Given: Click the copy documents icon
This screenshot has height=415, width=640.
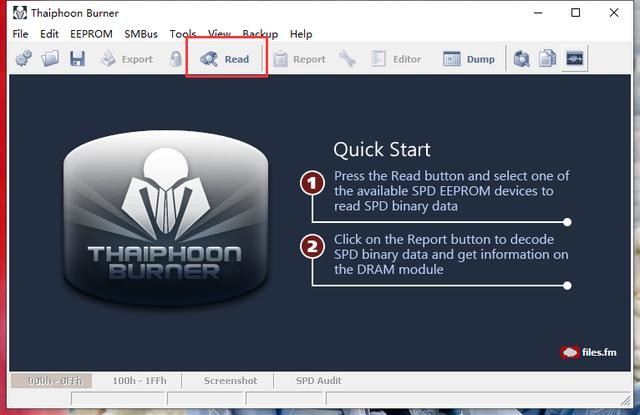Looking at the screenshot, I should pyautogui.click(x=547, y=59).
